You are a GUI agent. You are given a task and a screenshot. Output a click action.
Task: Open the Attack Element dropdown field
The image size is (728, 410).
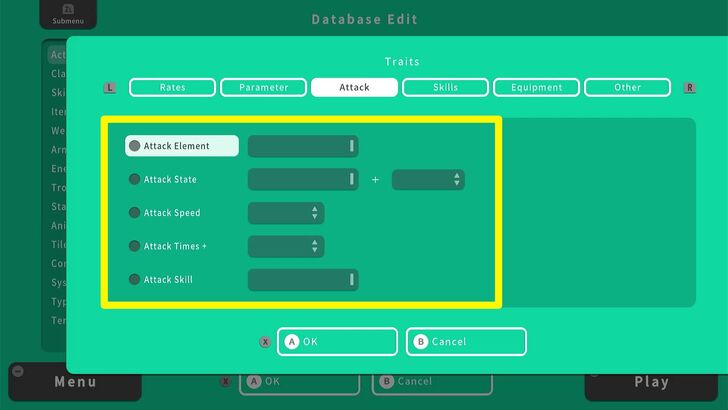(303, 146)
